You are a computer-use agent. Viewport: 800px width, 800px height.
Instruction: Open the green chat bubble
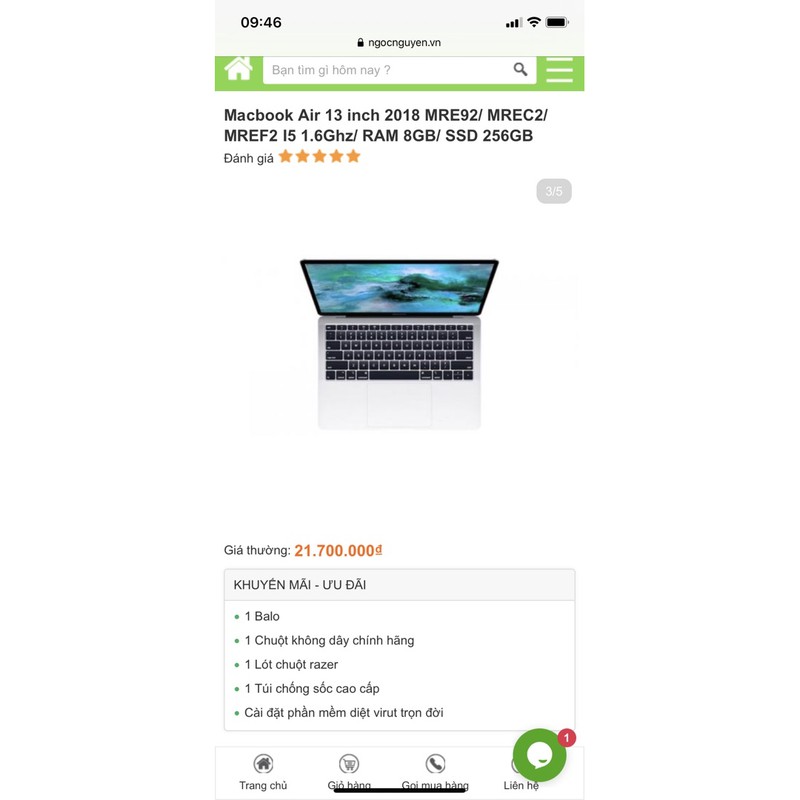tap(539, 755)
